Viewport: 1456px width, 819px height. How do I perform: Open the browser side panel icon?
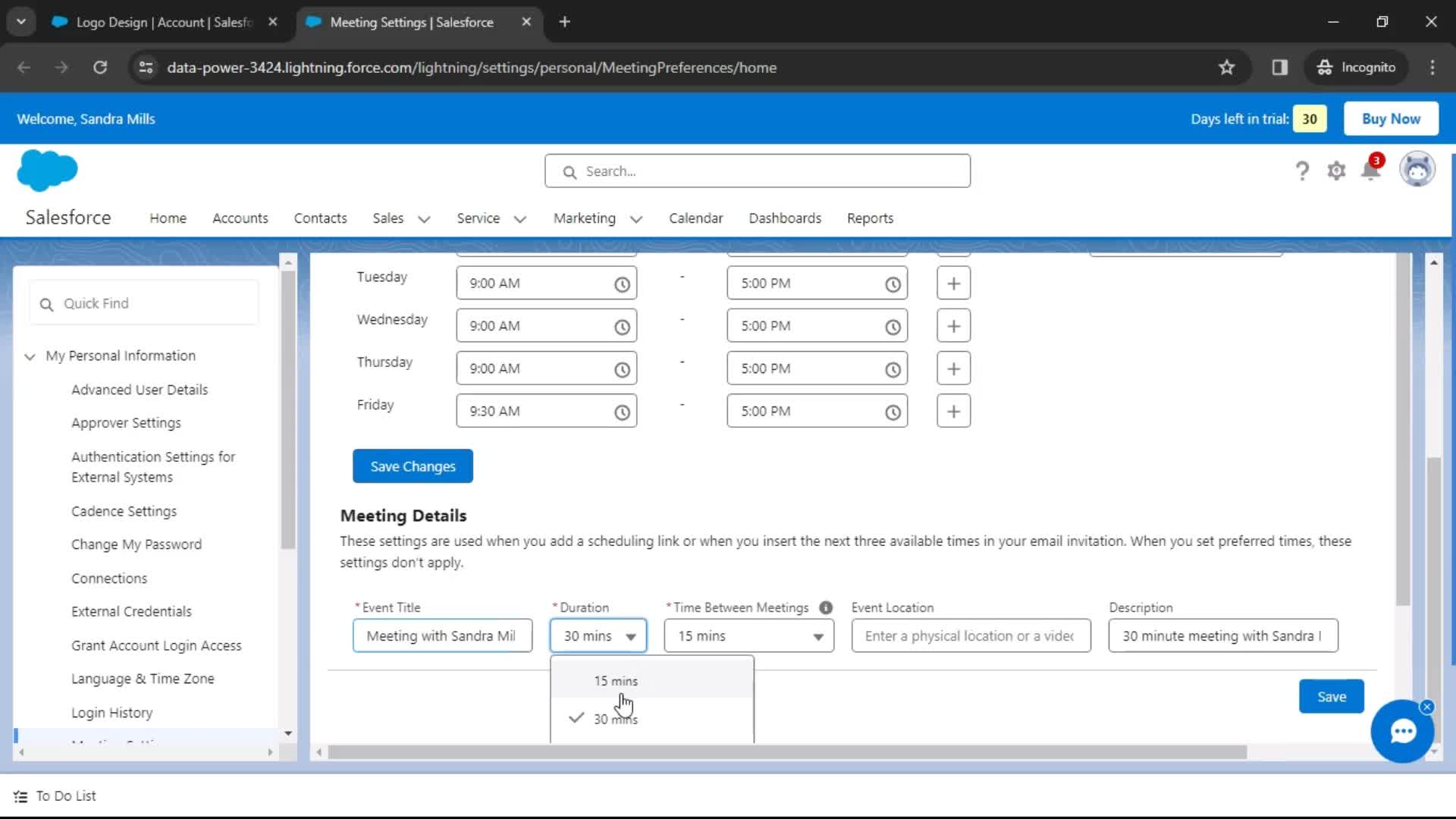pyautogui.click(x=1279, y=67)
